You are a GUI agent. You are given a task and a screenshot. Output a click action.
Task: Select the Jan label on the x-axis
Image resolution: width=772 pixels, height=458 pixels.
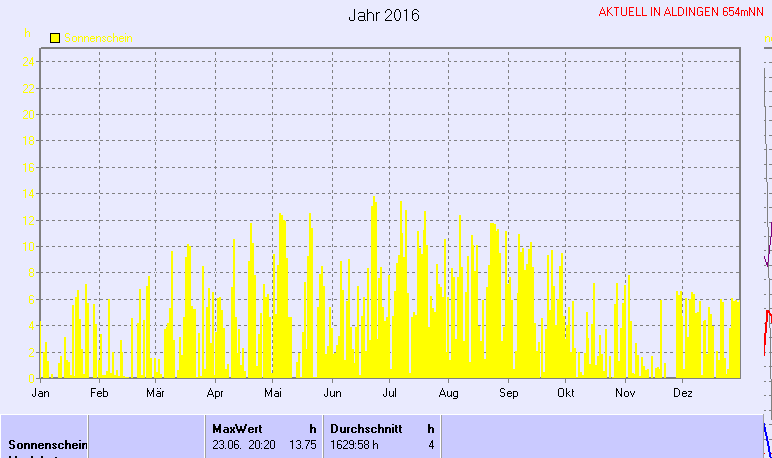(41, 394)
